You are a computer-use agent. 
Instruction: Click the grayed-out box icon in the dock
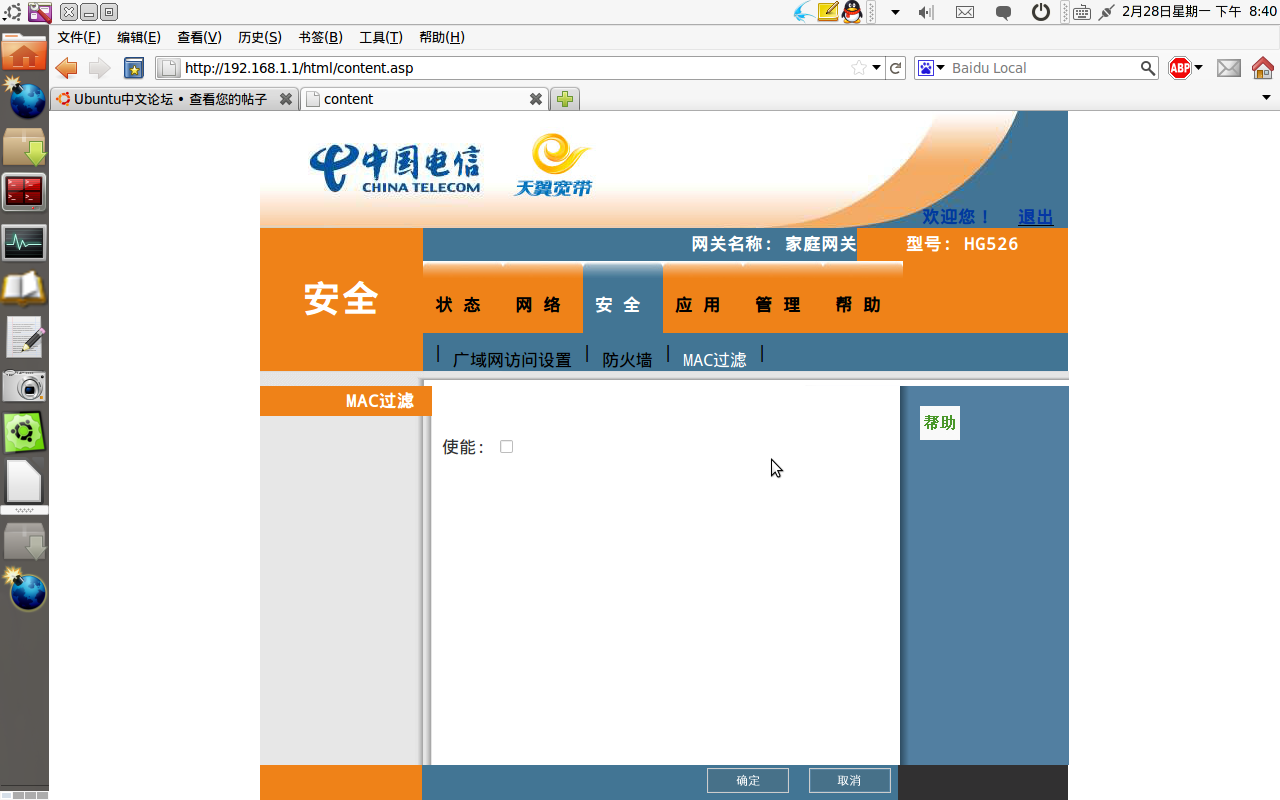point(24,542)
